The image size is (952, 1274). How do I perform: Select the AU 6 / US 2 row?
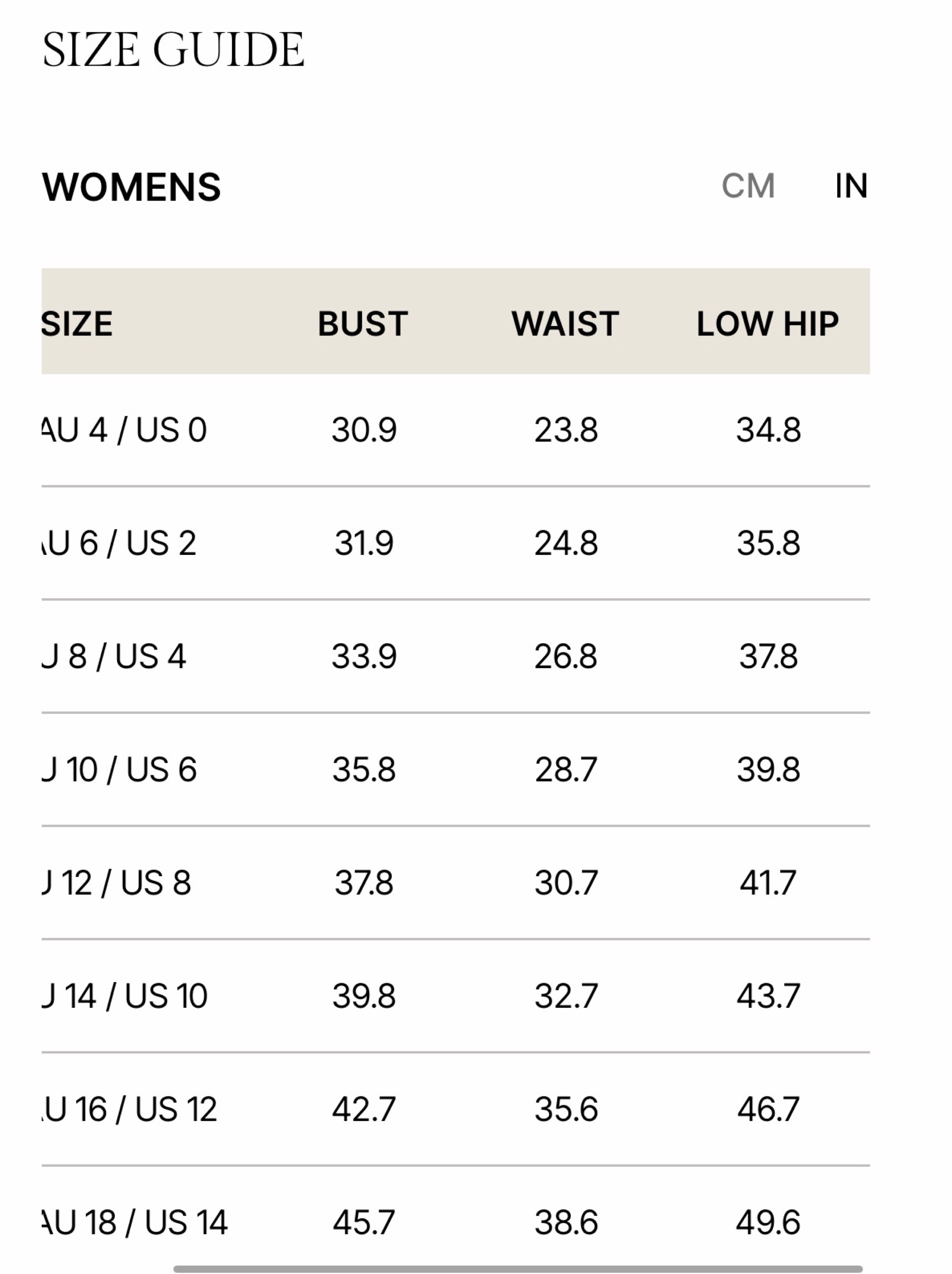[455, 543]
